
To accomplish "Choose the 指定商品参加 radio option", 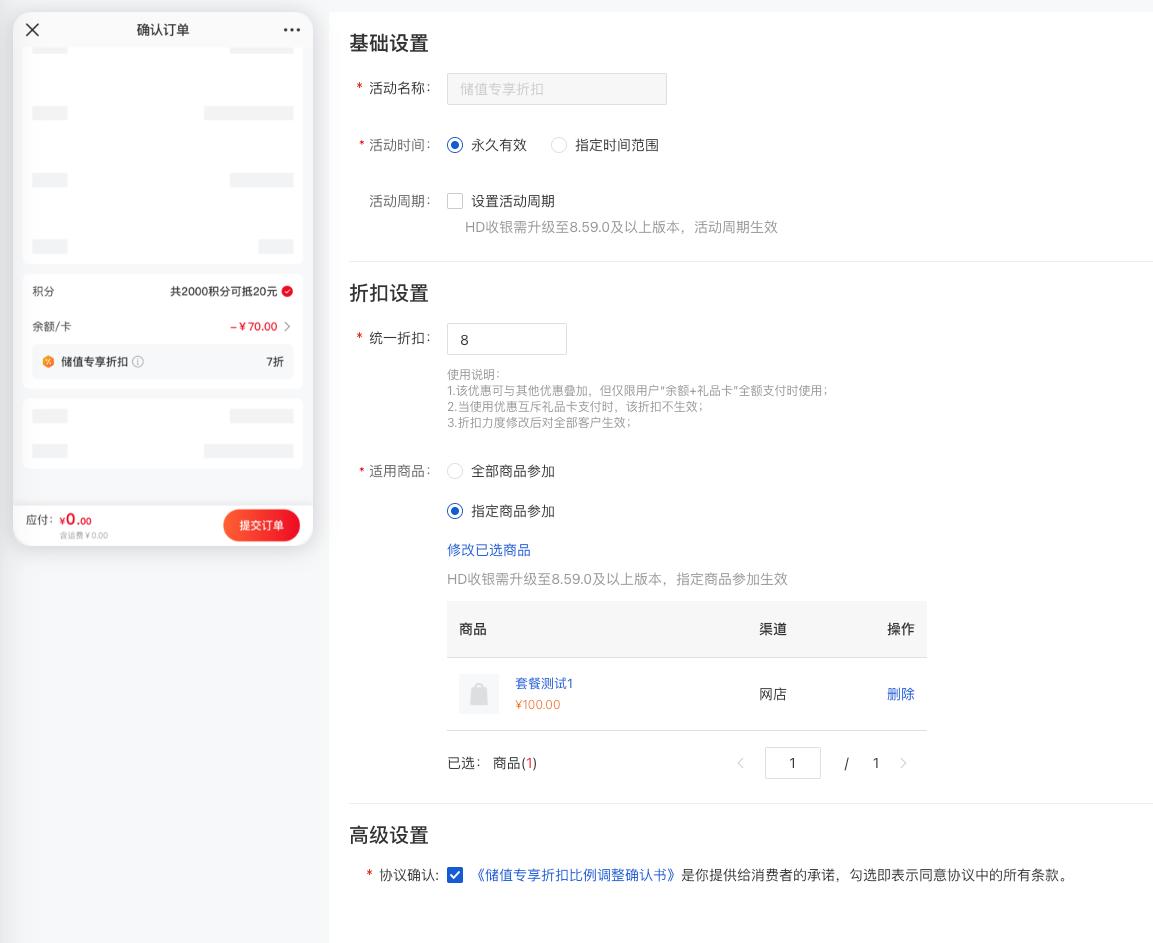I will 455,510.
